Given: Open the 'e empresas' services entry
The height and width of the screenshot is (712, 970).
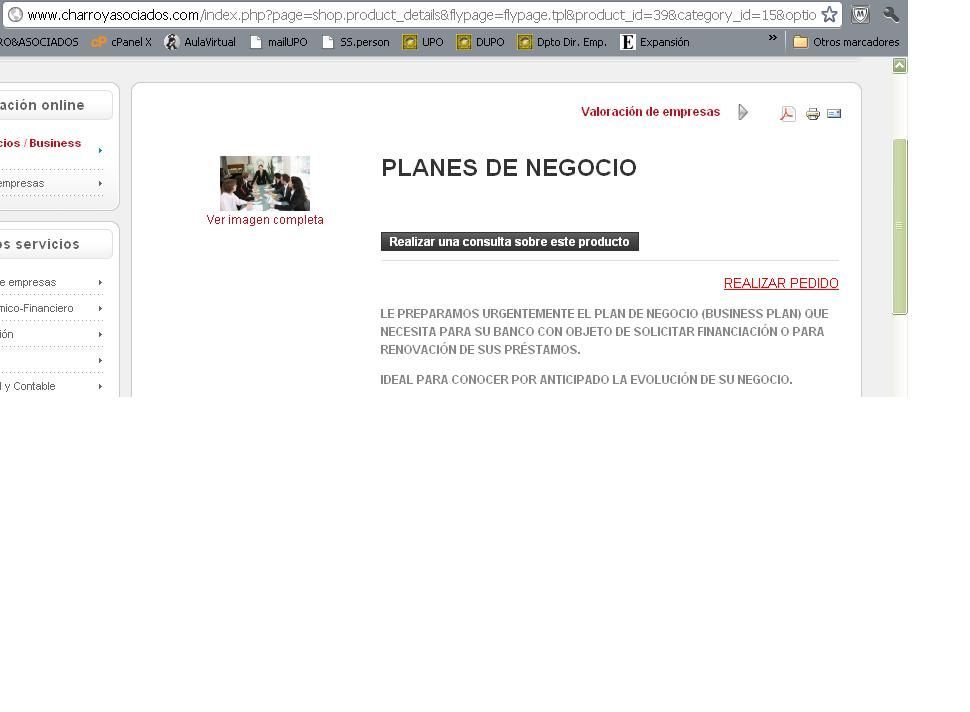Looking at the screenshot, I should 28,282.
